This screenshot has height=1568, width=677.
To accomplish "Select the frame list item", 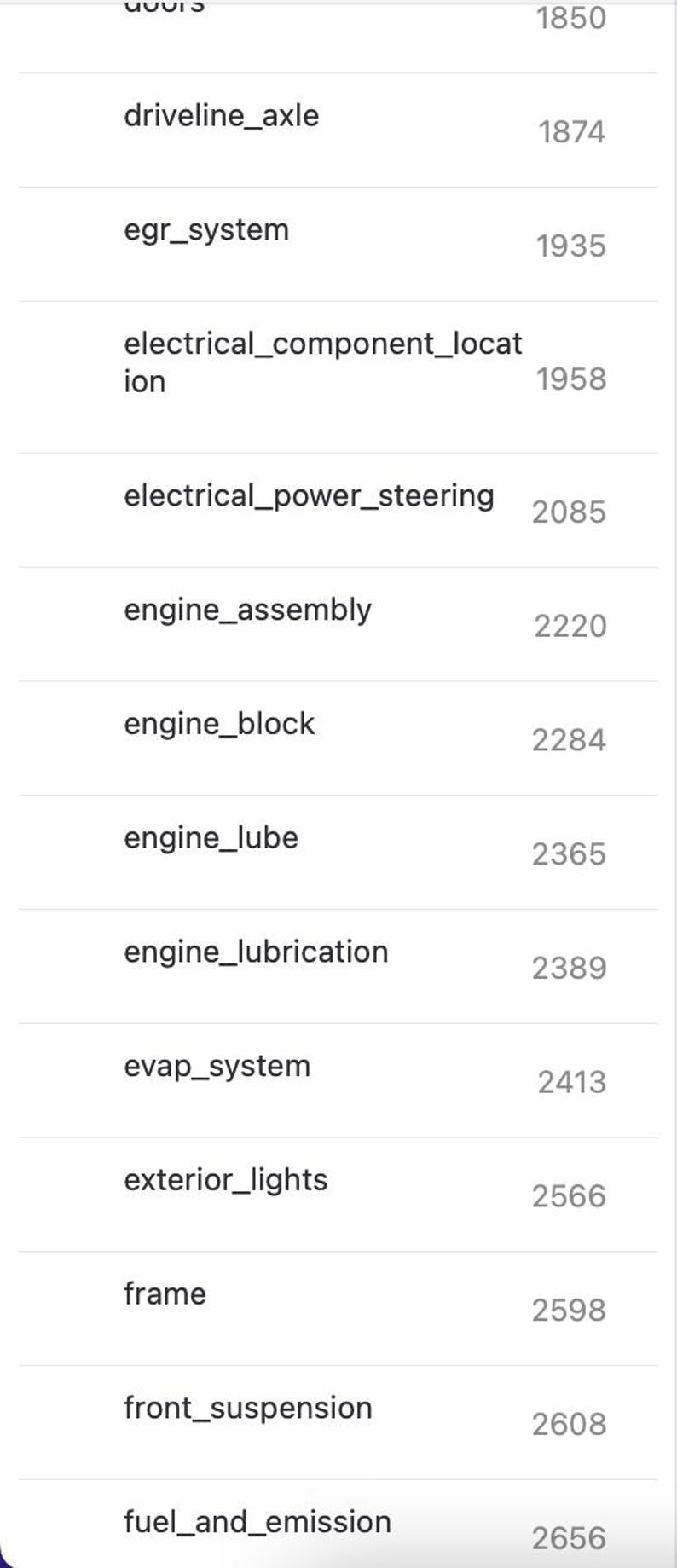I will [x=165, y=1294].
